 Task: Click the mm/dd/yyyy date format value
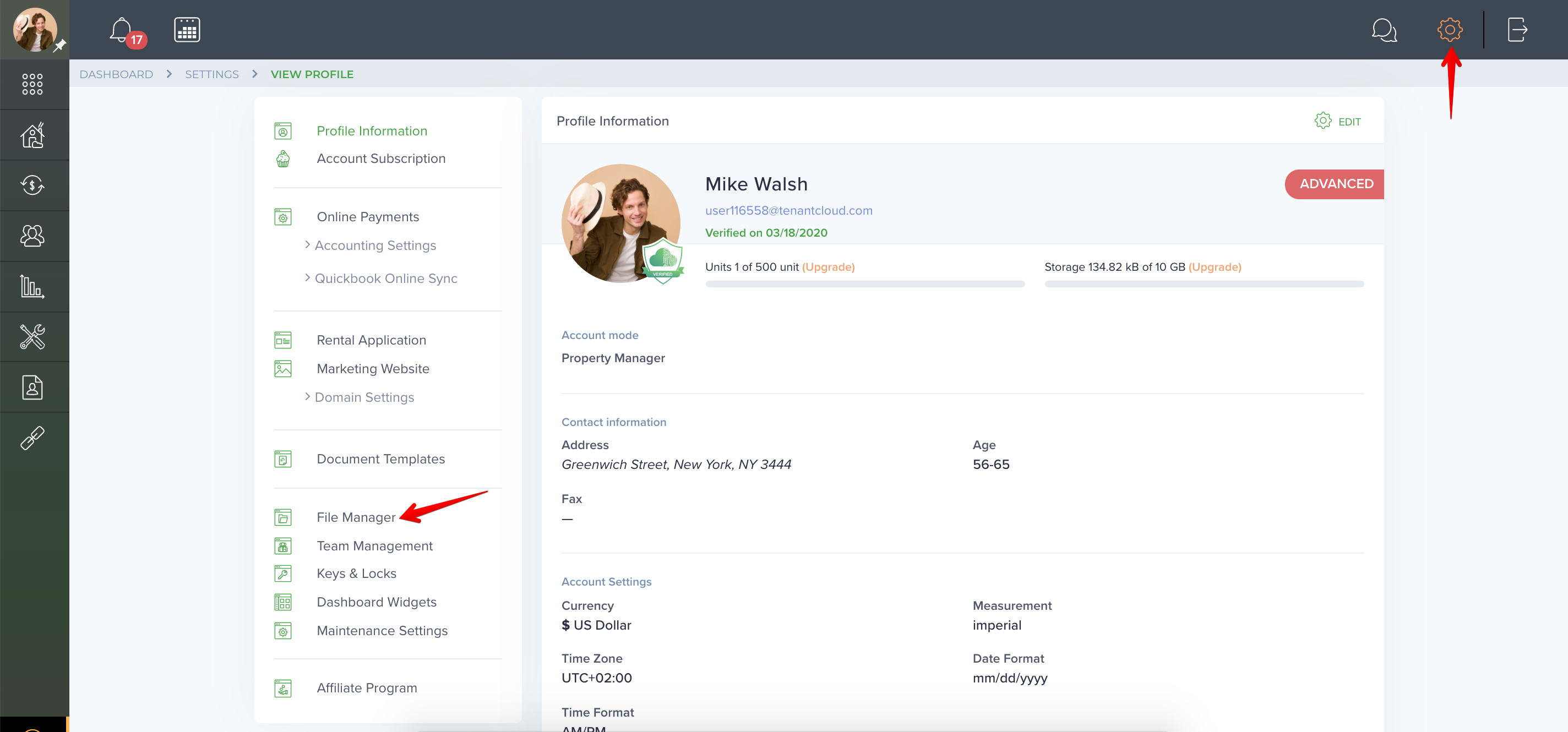pos(1010,678)
